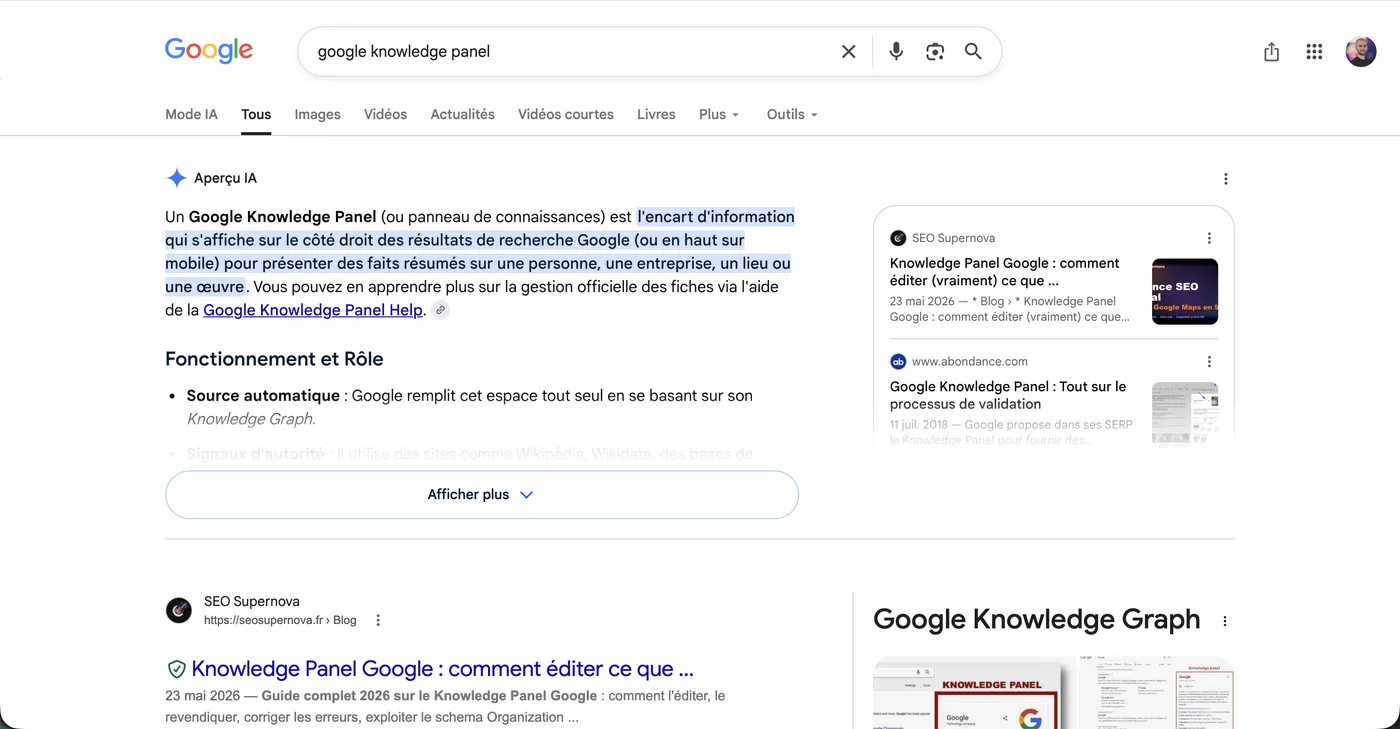This screenshot has height=729, width=1400.
Task: Switch to Mode IA tab
Action: click(191, 114)
